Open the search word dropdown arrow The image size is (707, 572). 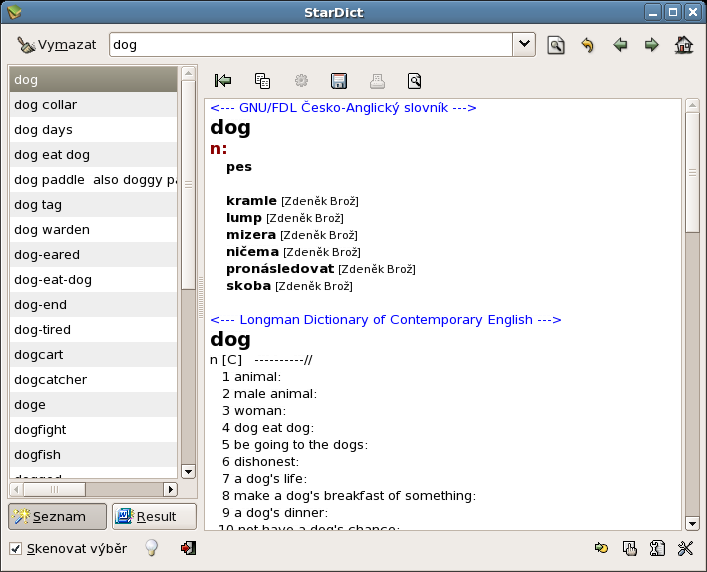pyautogui.click(x=524, y=44)
